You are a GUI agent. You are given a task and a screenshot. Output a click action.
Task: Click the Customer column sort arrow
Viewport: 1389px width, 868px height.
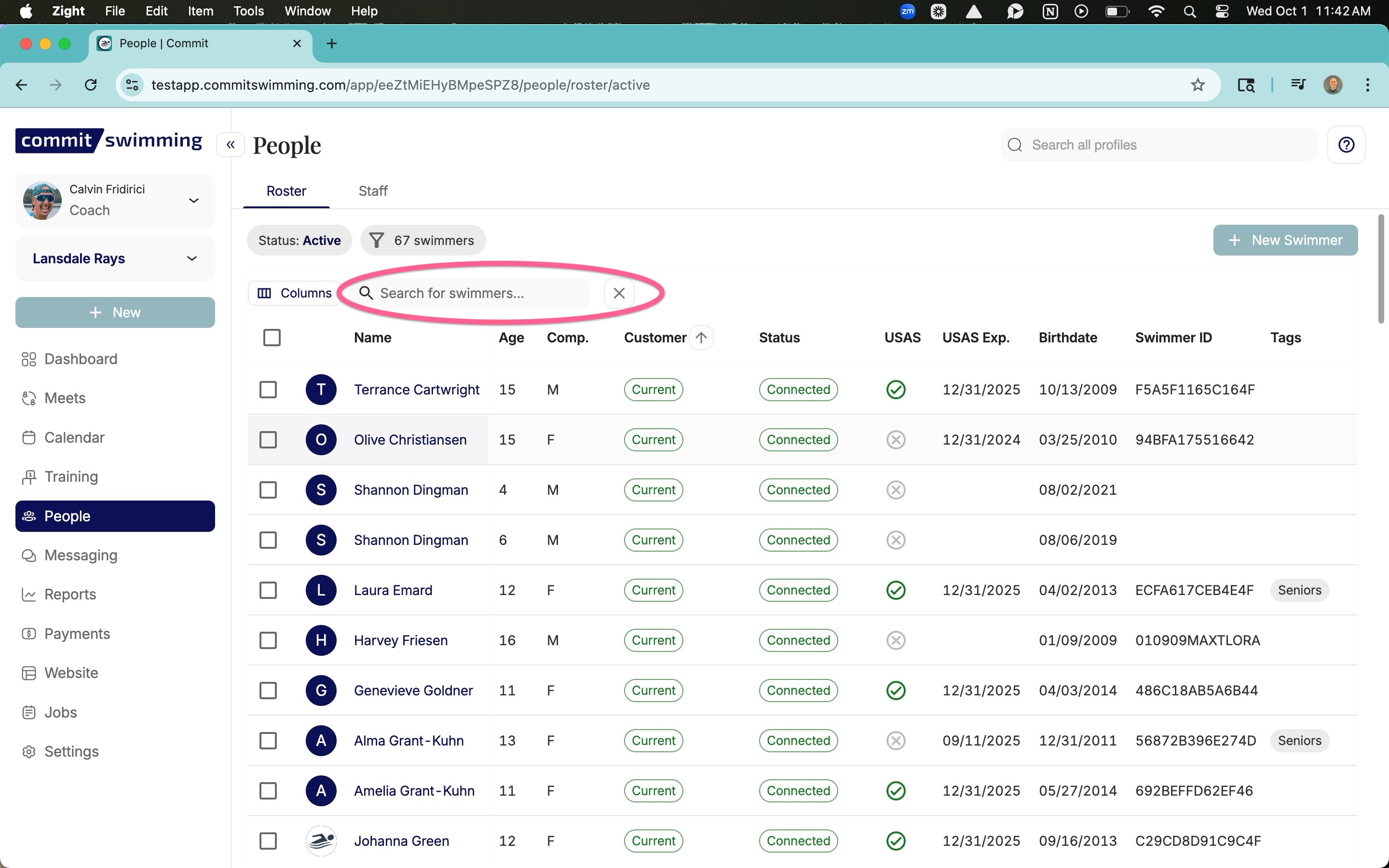click(x=701, y=338)
